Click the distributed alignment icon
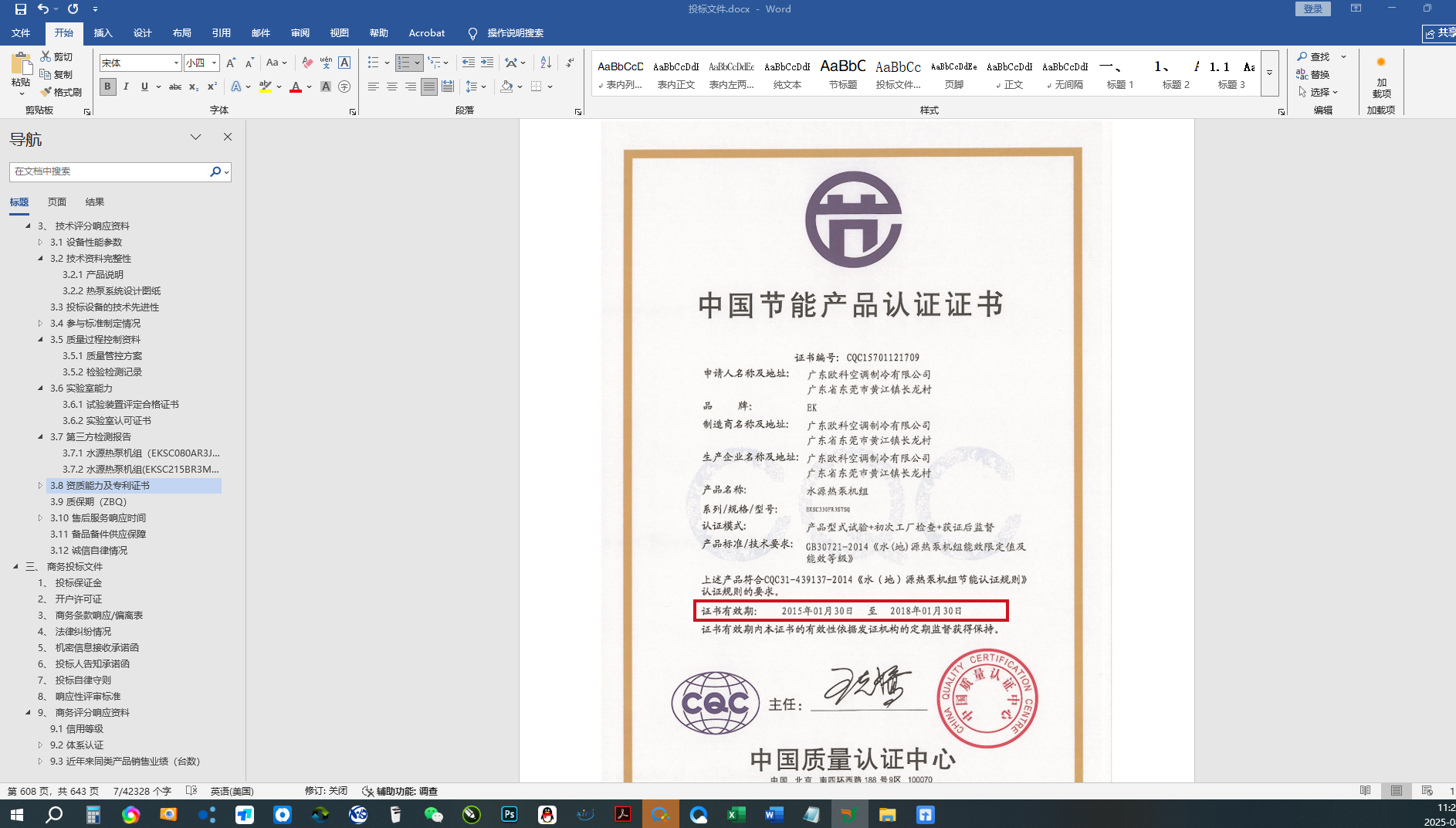This screenshot has width=1456, height=828. point(448,87)
